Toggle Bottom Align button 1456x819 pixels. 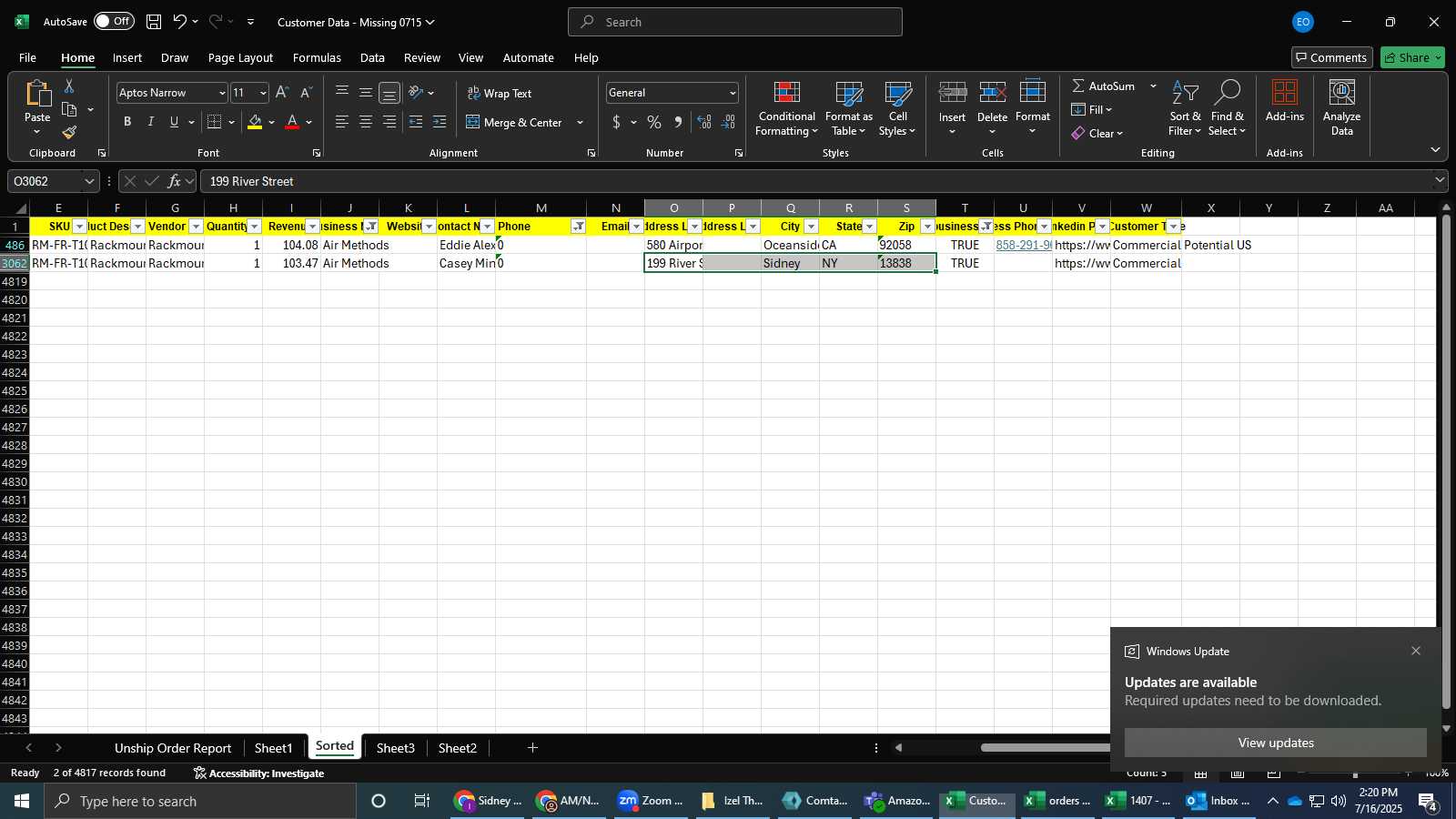click(x=389, y=93)
